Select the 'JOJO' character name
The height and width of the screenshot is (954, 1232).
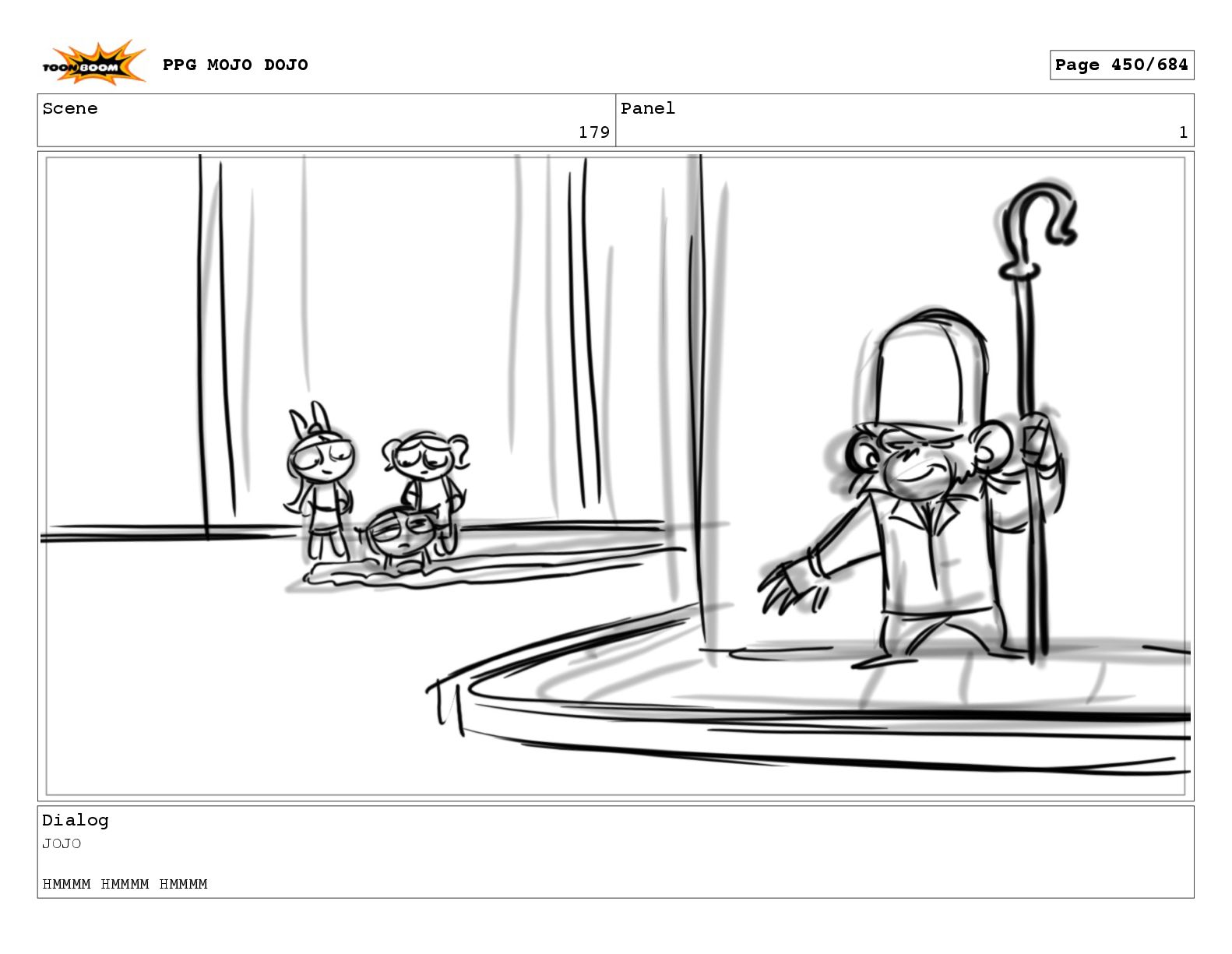pos(62,843)
